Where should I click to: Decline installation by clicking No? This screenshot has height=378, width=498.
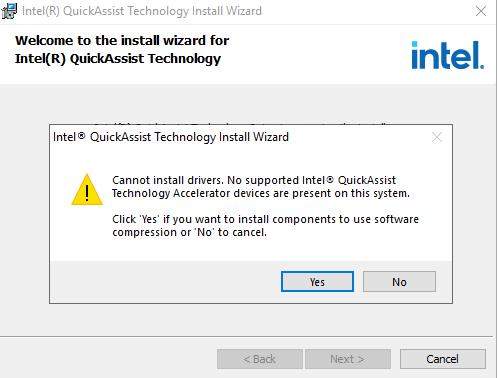click(399, 282)
